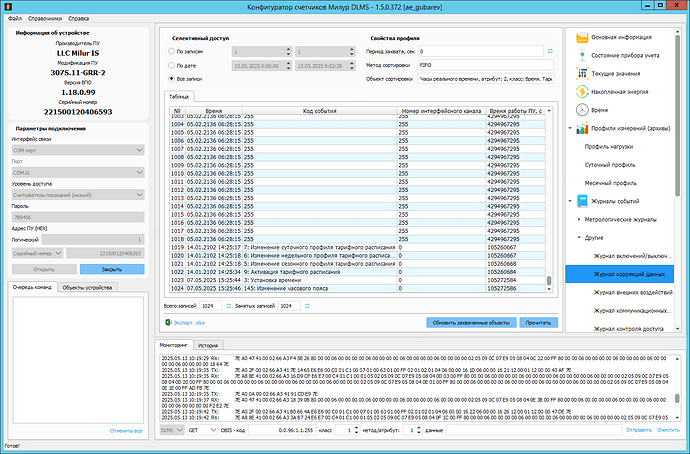Click the Excel export icon
Viewport: 690px width, 454px height.
click(168, 322)
